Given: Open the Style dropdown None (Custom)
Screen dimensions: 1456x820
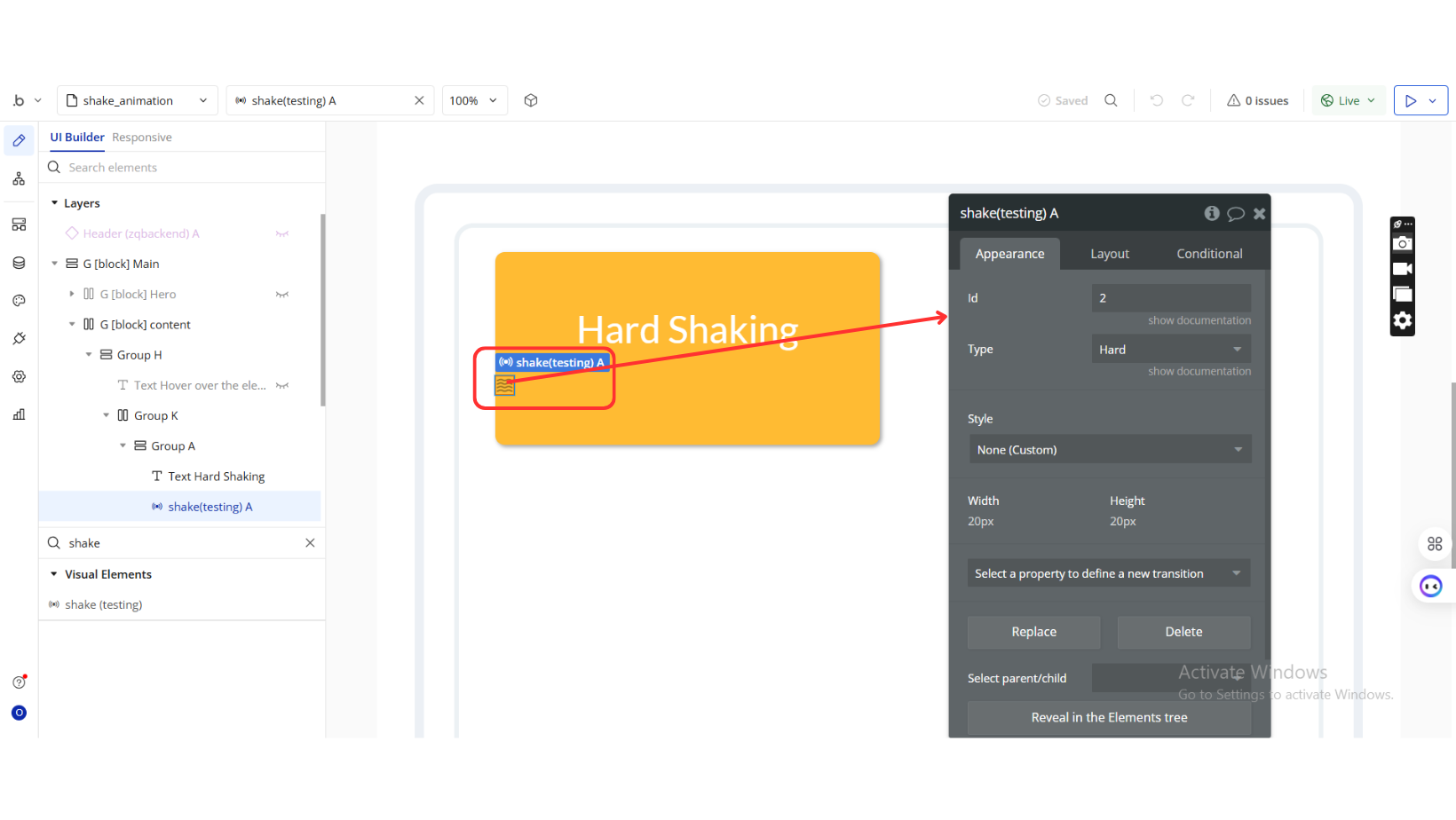Looking at the screenshot, I should pyautogui.click(x=1110, y=449).
